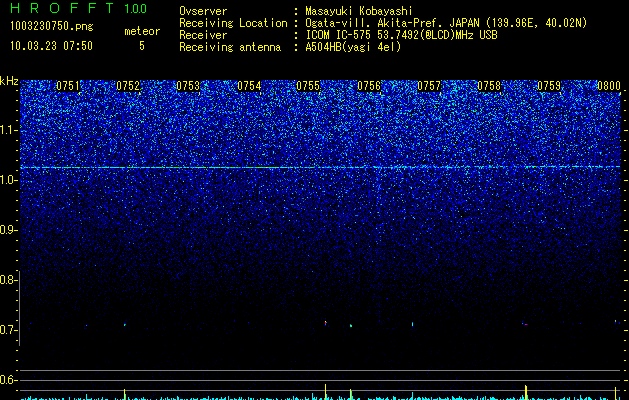Click the 1.1 frequency axis label
Viewport: 629px width, 400px height.
9,130
